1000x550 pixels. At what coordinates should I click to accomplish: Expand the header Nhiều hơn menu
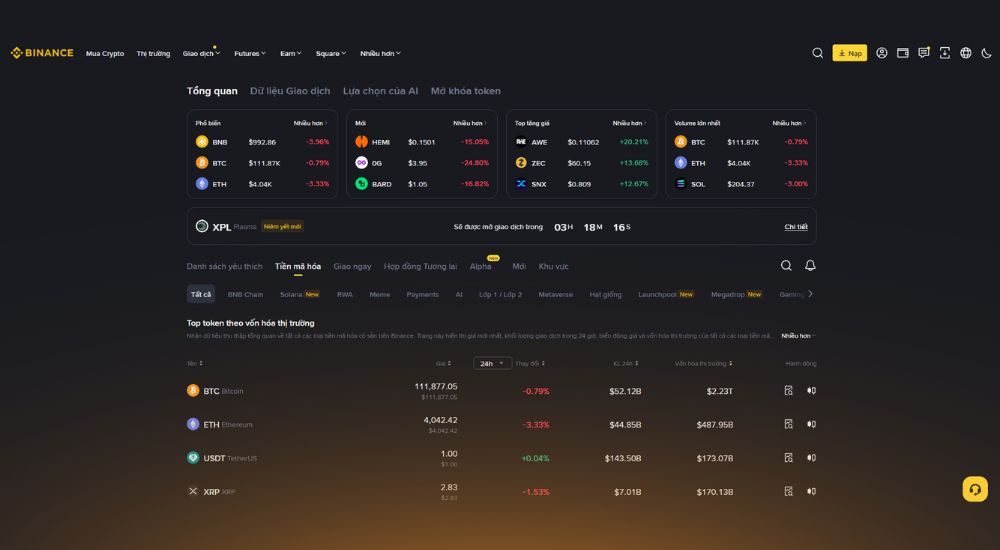pos(380,54)
